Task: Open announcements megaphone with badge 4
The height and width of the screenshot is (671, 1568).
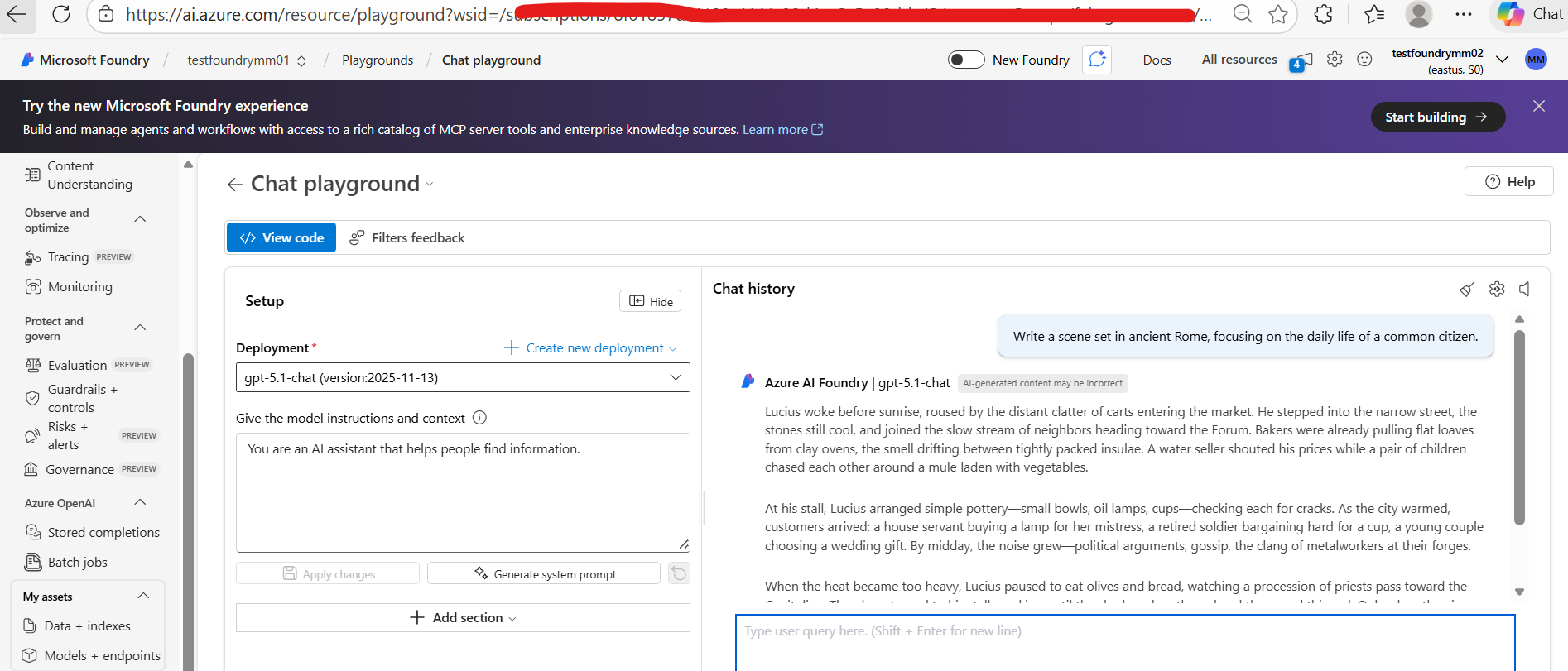Action: click(x=1301, y=61)
